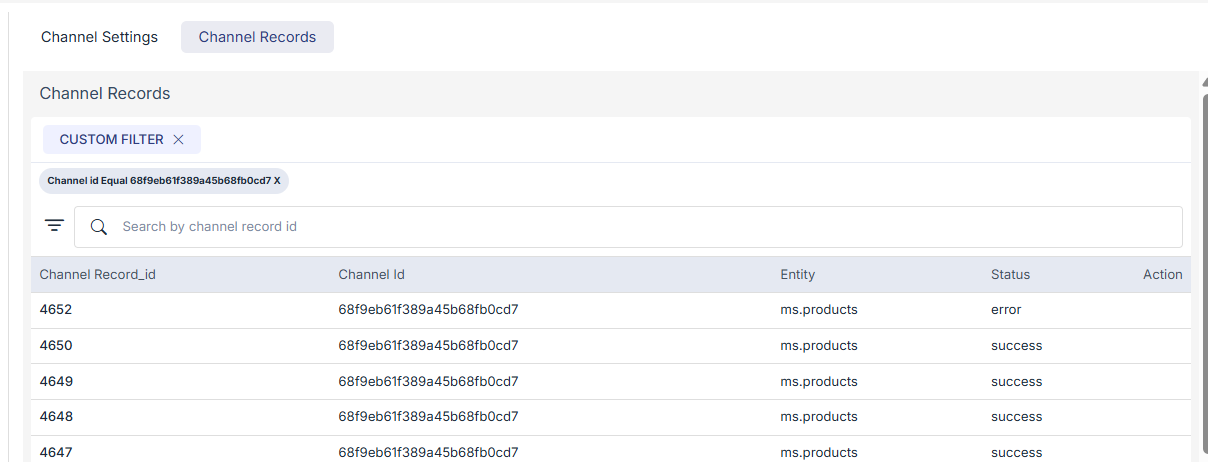
Task: Click the error status of record 4652
Action: point(1006,310)
